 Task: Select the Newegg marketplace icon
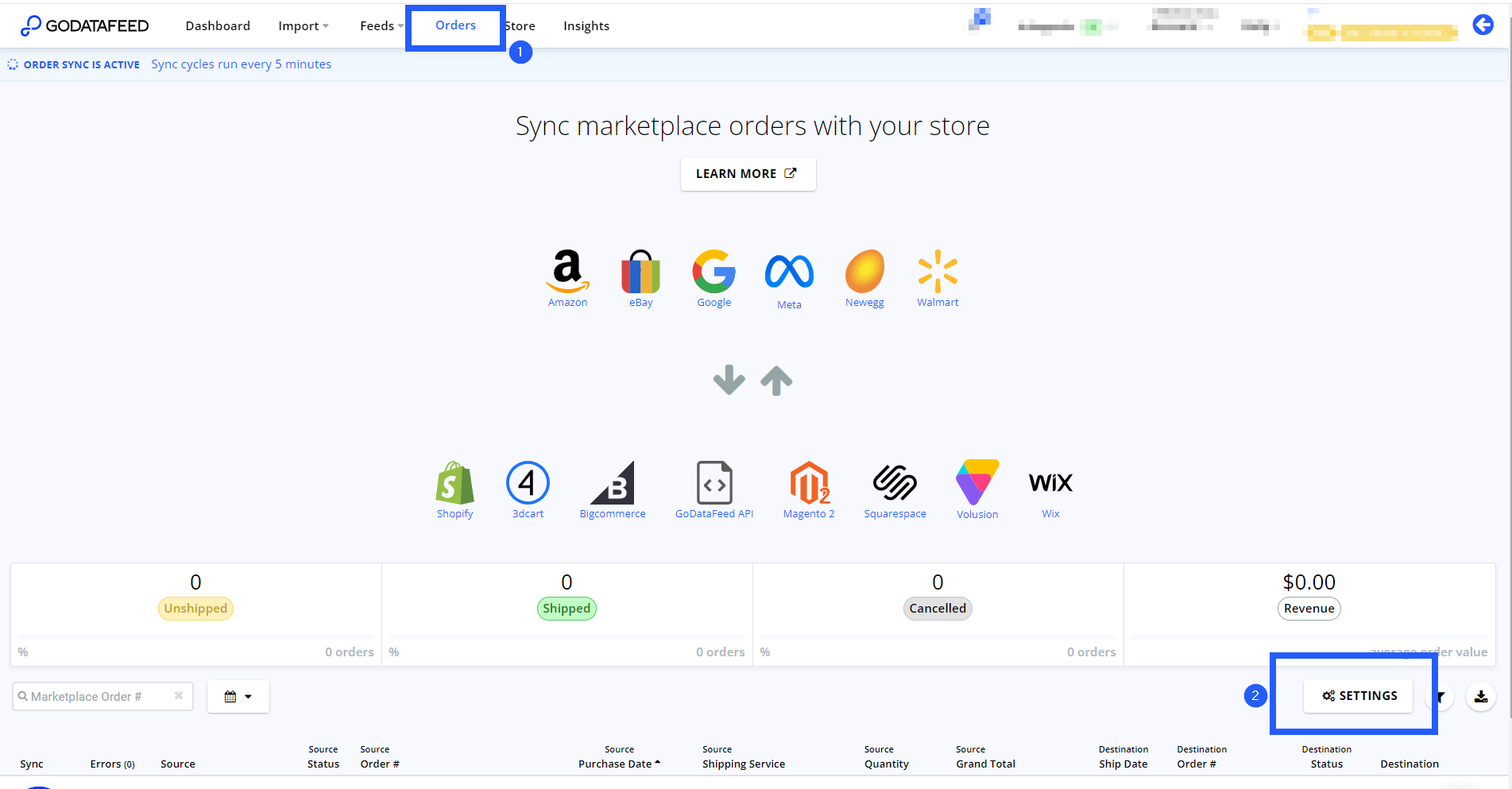coord(864,271)
